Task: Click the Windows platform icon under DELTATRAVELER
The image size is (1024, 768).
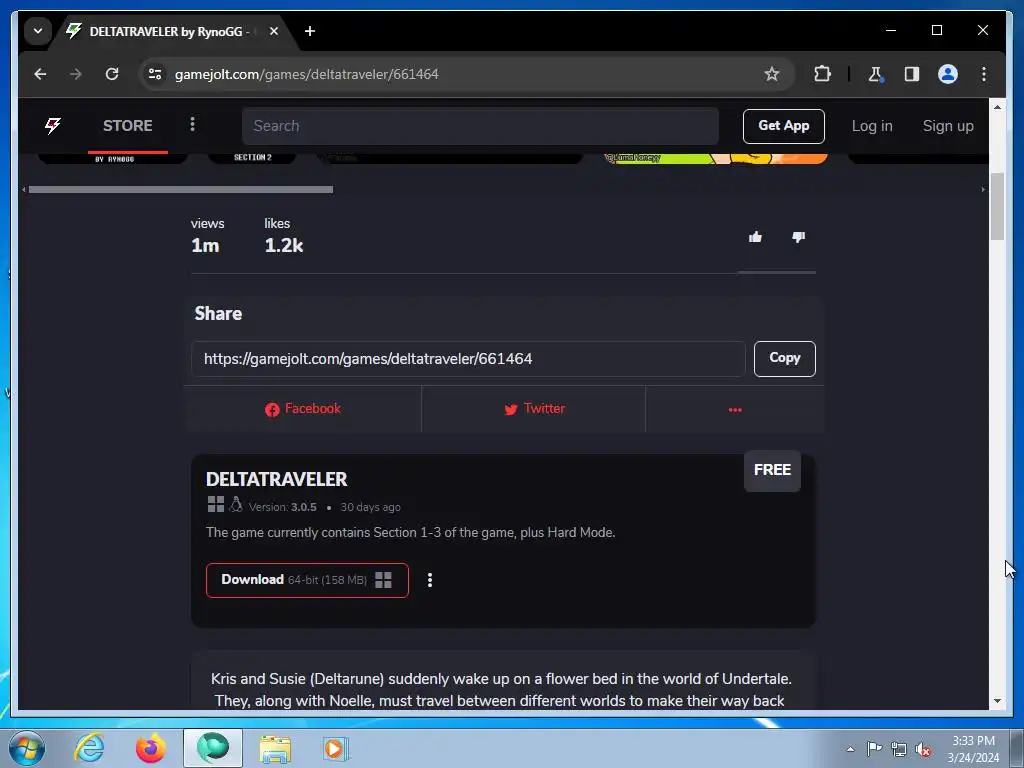Action: click(216, 504)
